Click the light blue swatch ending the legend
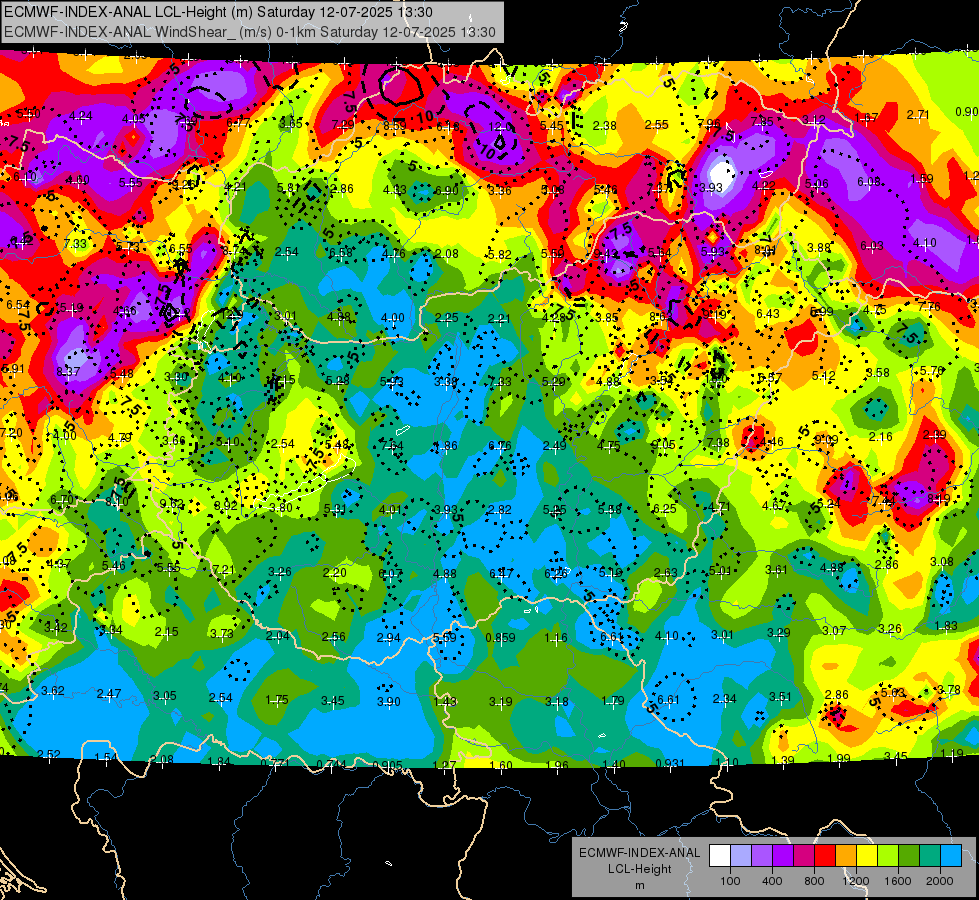 [951, 856]
